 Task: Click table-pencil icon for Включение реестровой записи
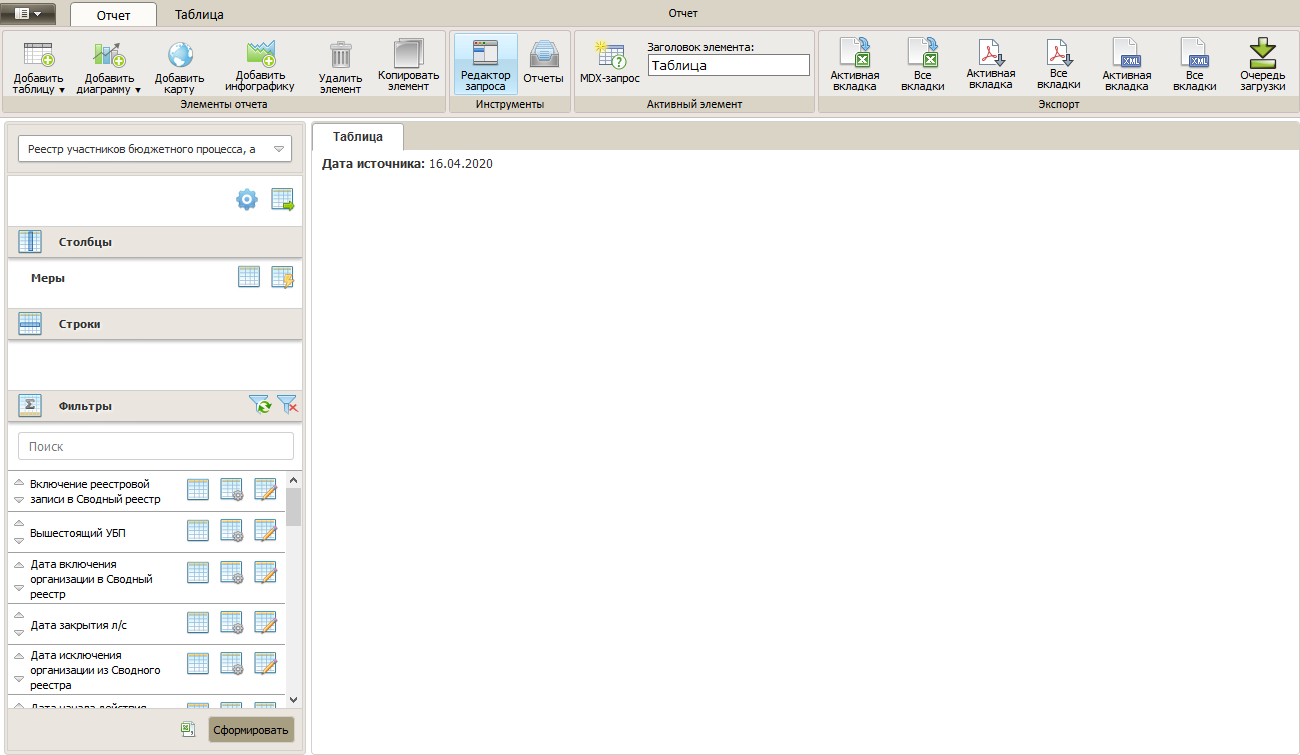coord(265,490)
